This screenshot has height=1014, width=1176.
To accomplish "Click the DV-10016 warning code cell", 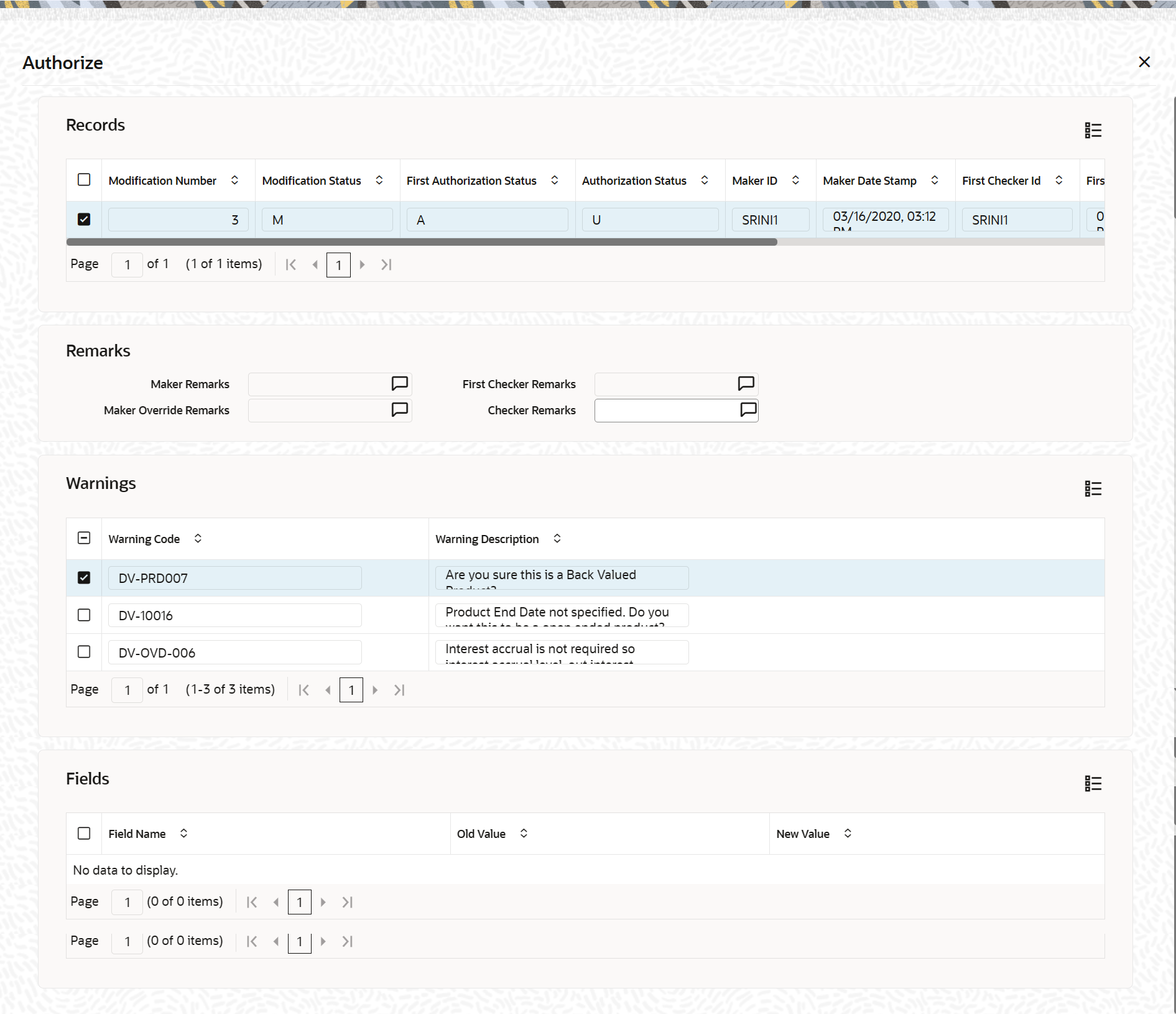I will click(x=235, y=615).
